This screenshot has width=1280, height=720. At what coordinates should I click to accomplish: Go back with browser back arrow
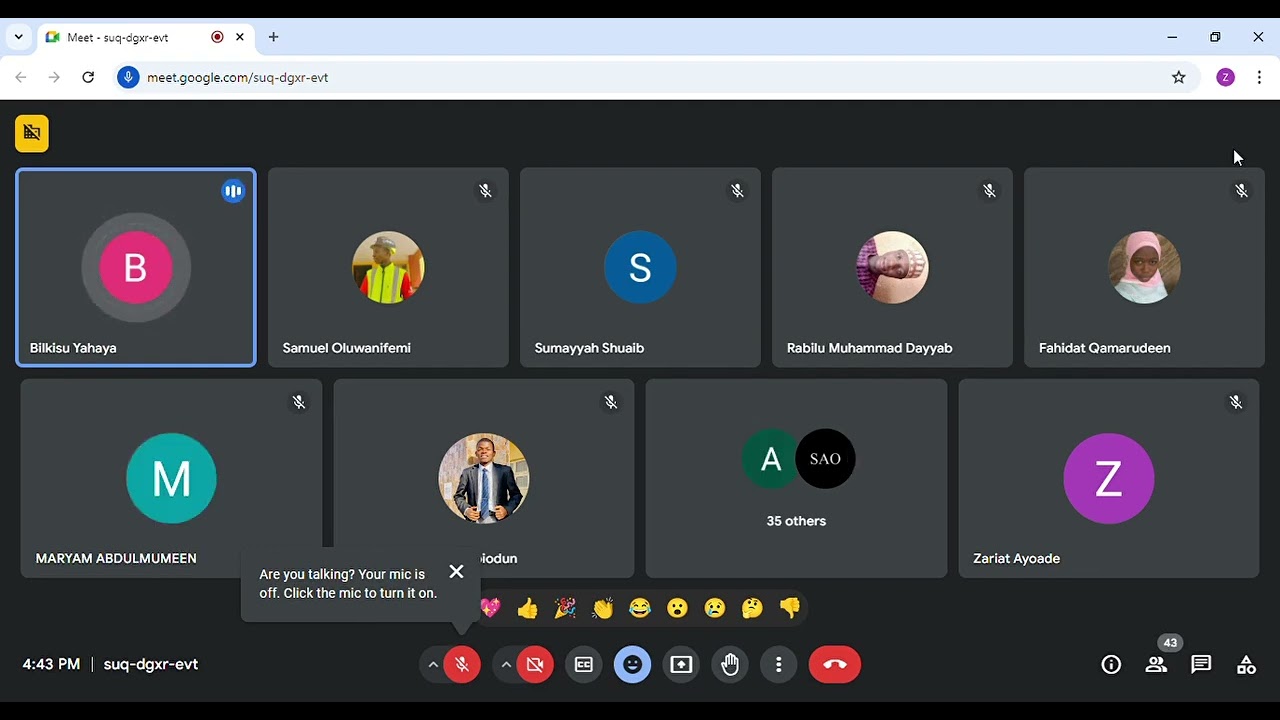click(21, 77)
